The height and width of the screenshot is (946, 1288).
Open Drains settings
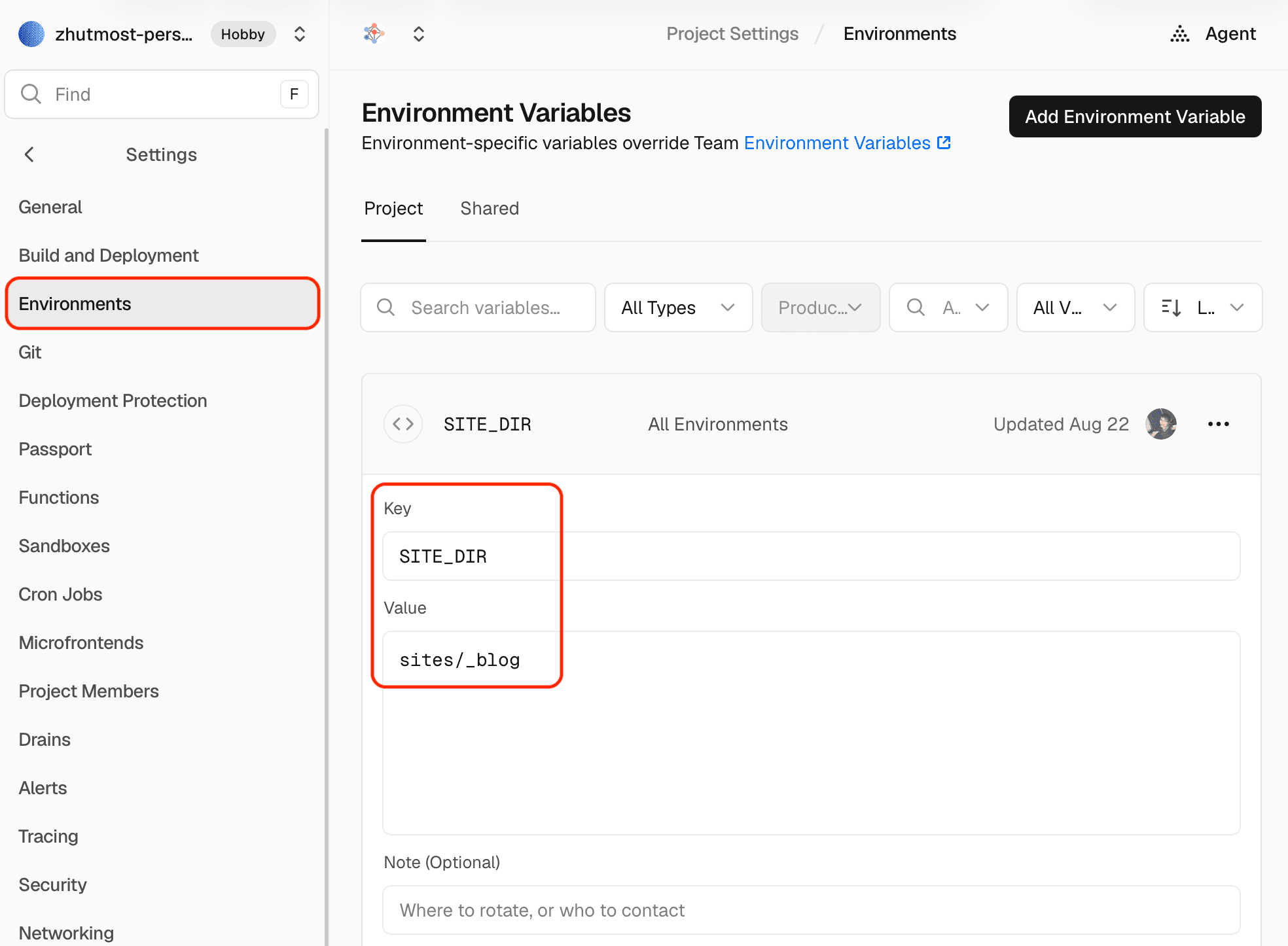coord(45,739)
